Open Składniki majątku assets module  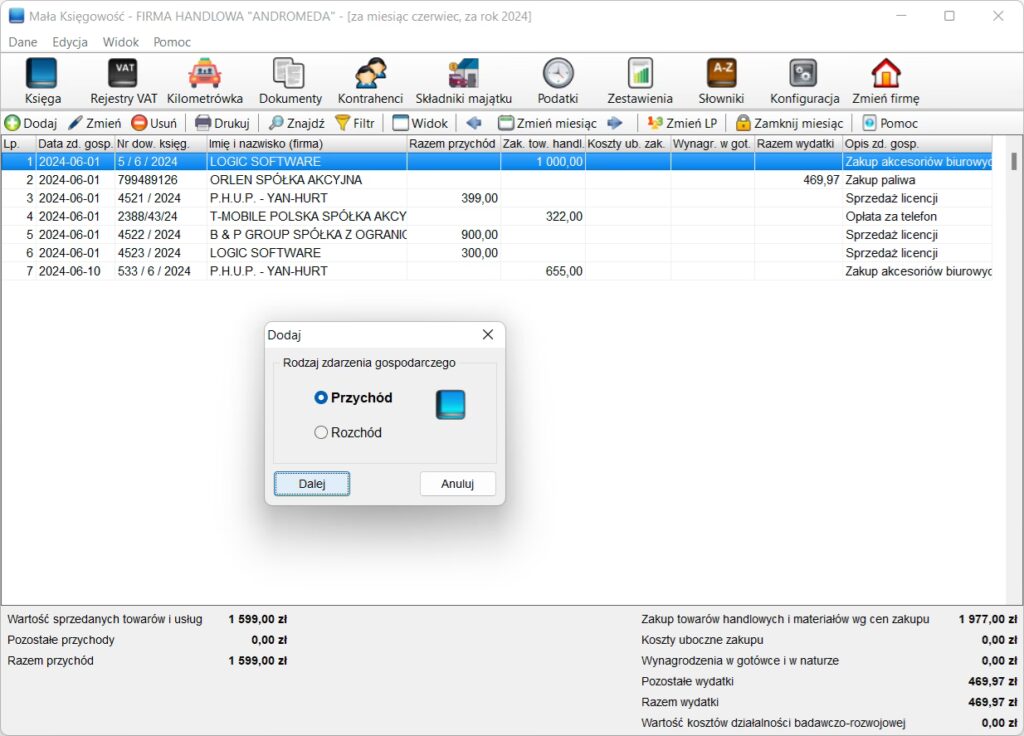463,81
